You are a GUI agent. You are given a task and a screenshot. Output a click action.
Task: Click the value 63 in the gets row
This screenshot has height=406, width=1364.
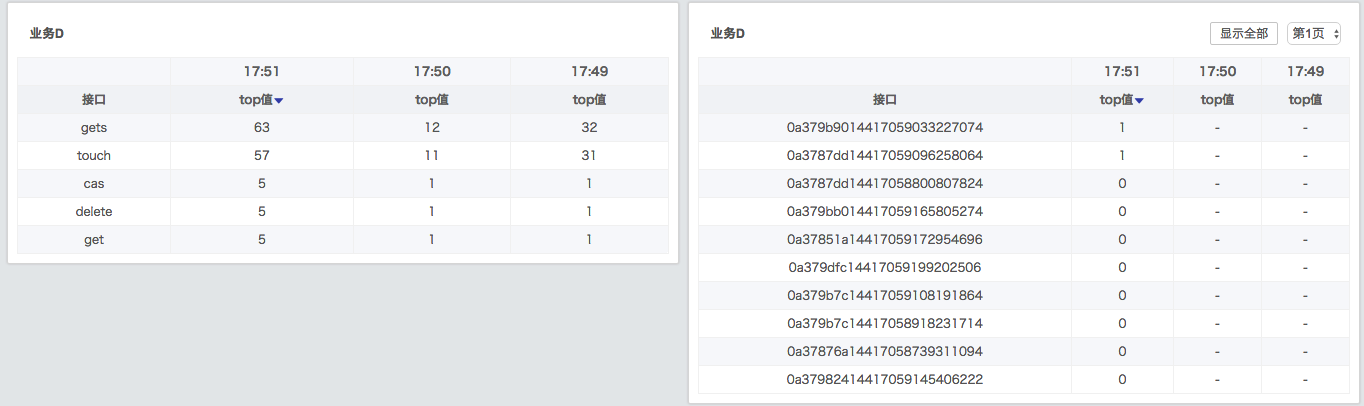(262, 127)
